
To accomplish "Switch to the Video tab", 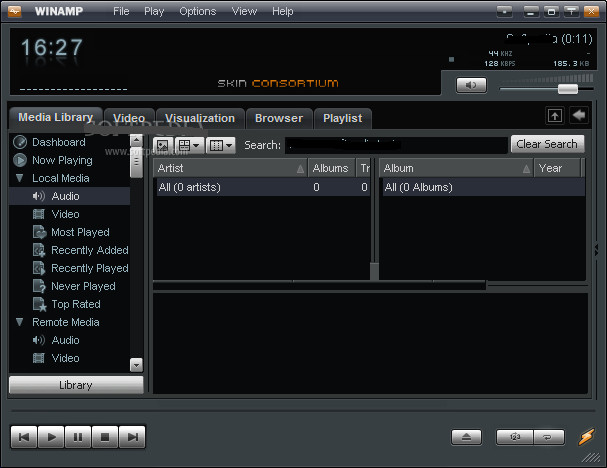I will pos(129,118).
